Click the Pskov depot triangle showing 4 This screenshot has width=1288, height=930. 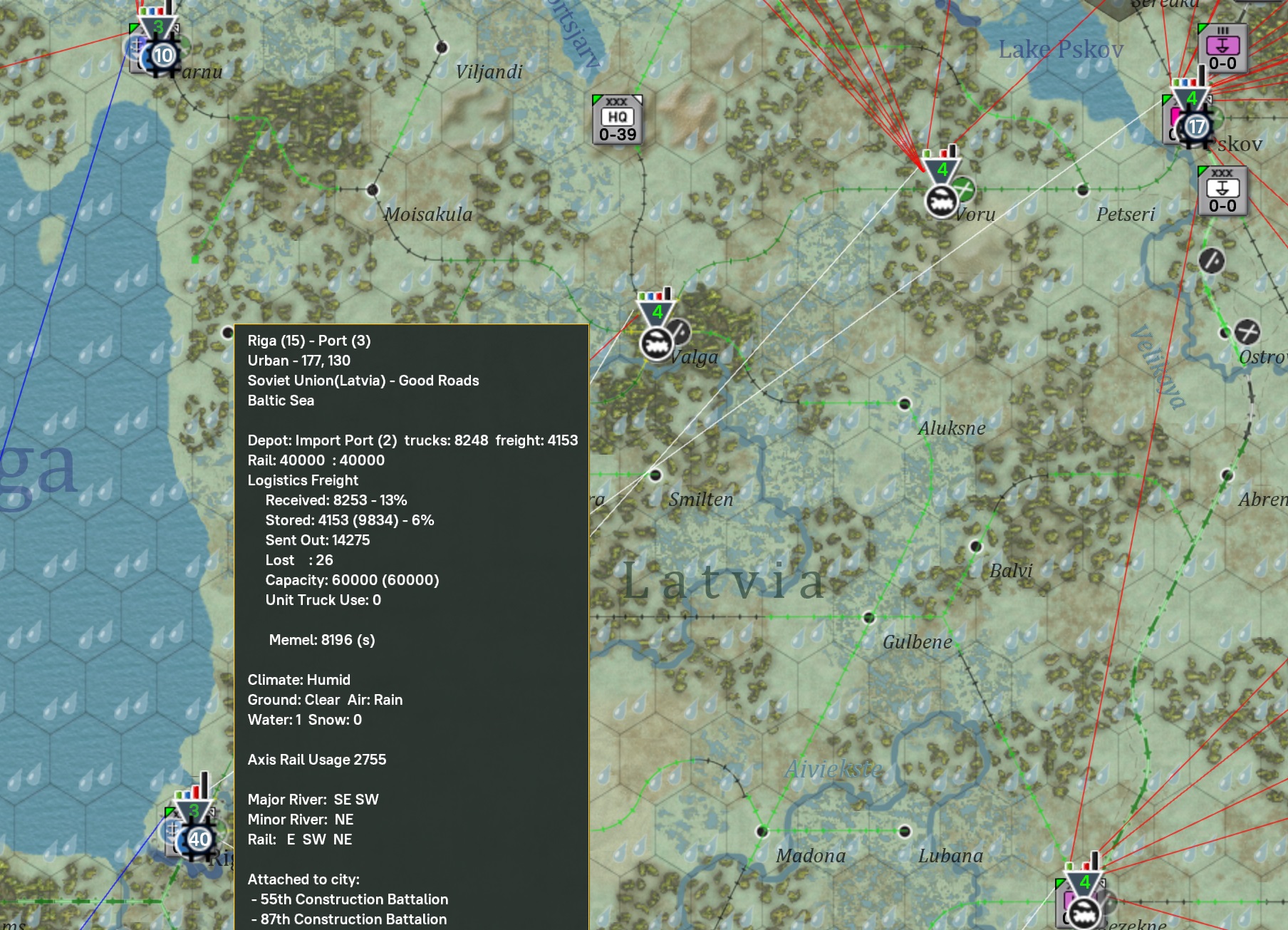1191,98
